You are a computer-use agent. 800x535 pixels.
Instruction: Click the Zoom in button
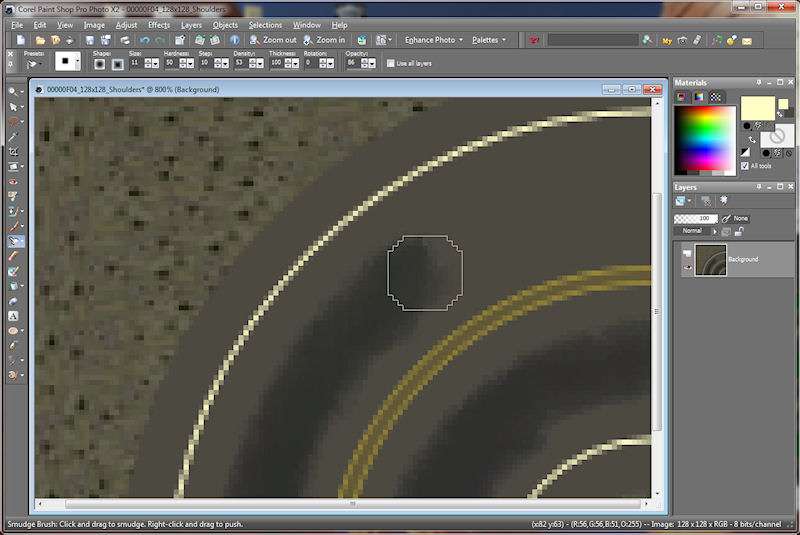coord(324,40)
